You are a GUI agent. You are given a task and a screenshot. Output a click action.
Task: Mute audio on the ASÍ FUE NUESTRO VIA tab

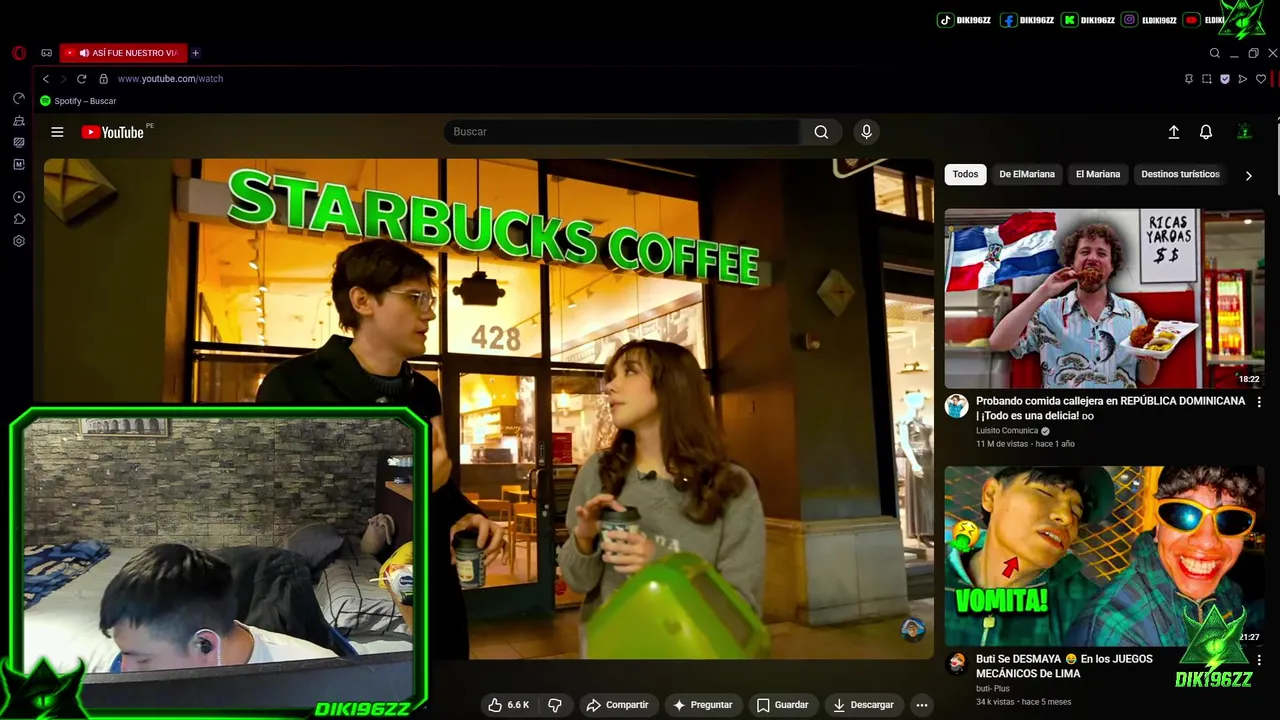84,53
